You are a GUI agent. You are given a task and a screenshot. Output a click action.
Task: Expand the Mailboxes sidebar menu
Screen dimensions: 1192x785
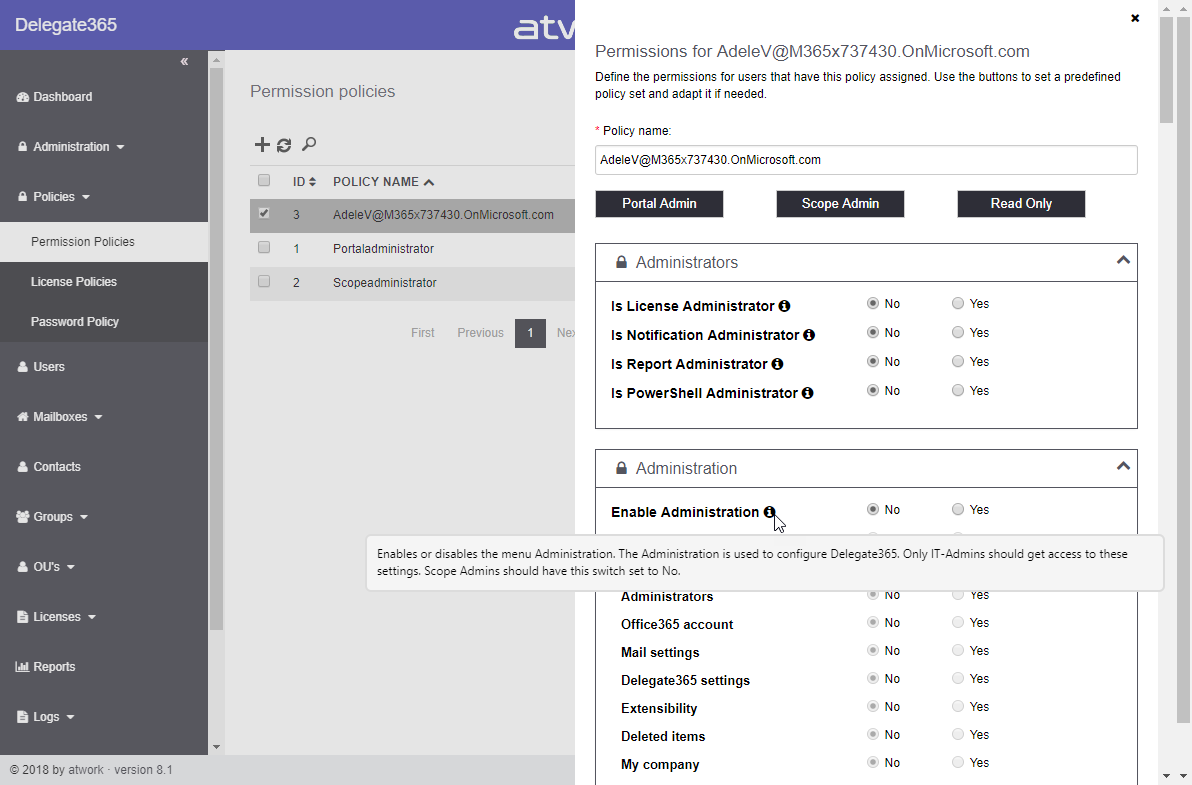point(59,417)
